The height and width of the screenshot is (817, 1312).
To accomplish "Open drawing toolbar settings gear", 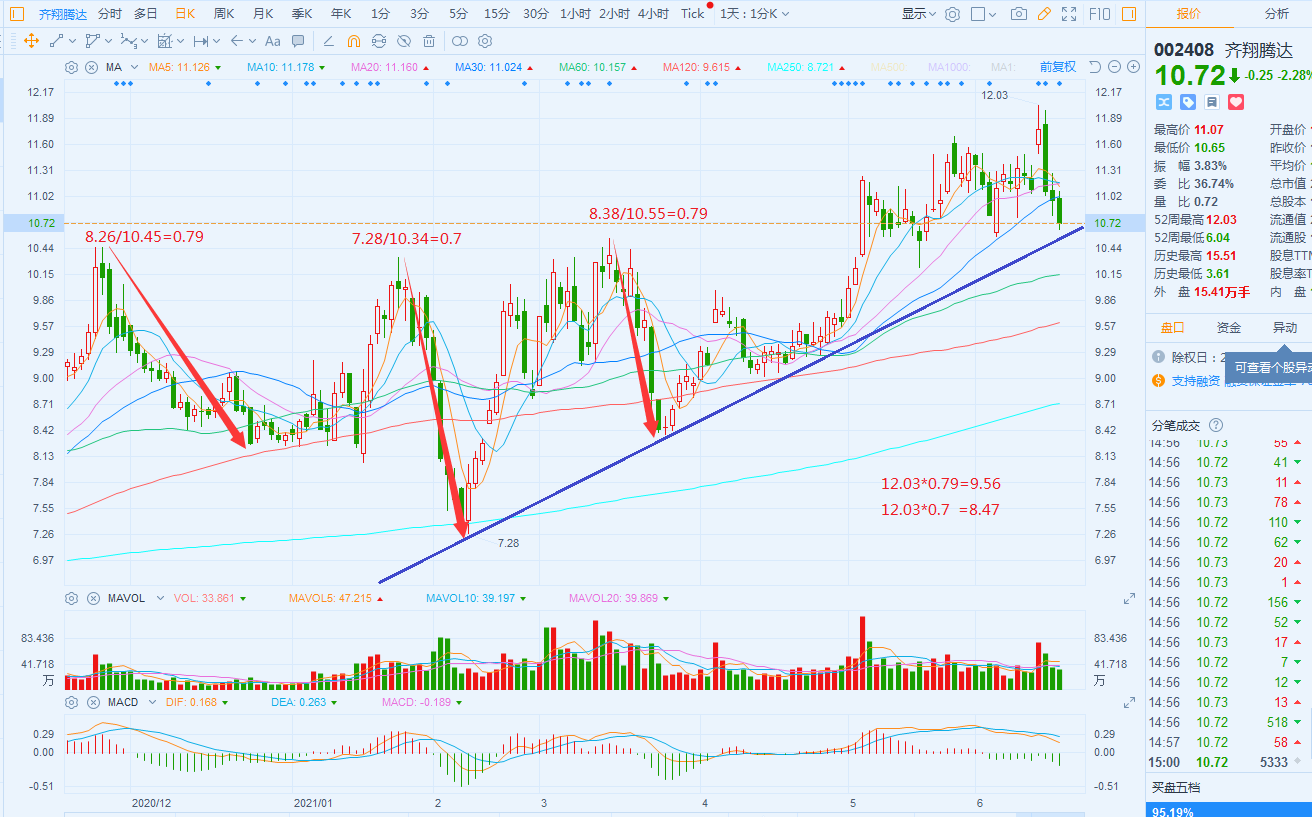I will 485,41.
